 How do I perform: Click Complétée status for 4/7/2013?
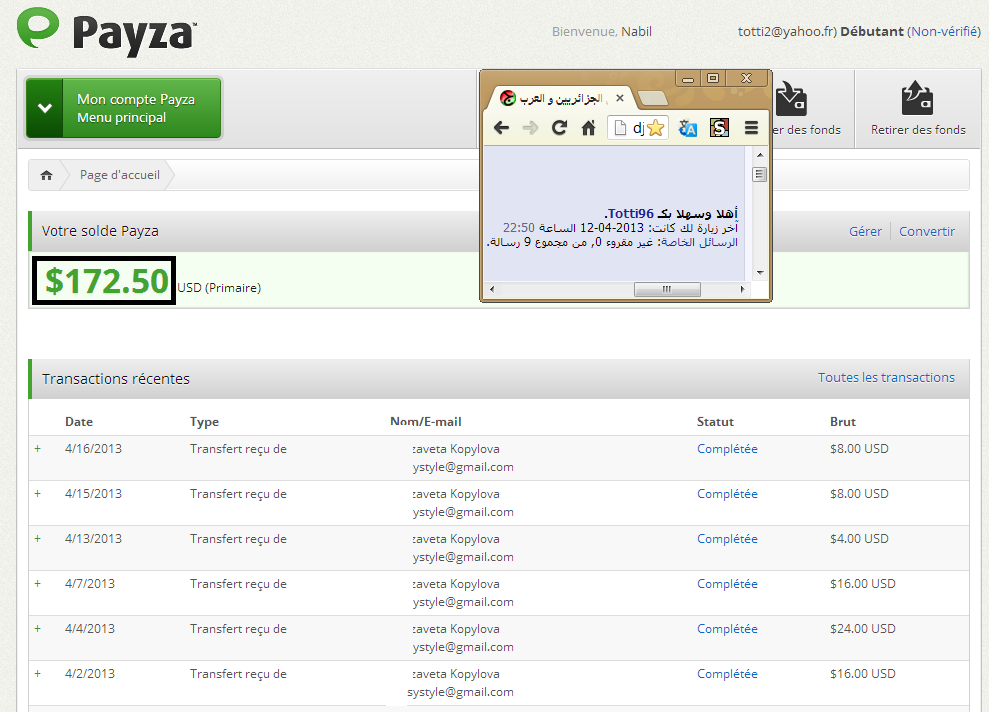coord(727,584)
